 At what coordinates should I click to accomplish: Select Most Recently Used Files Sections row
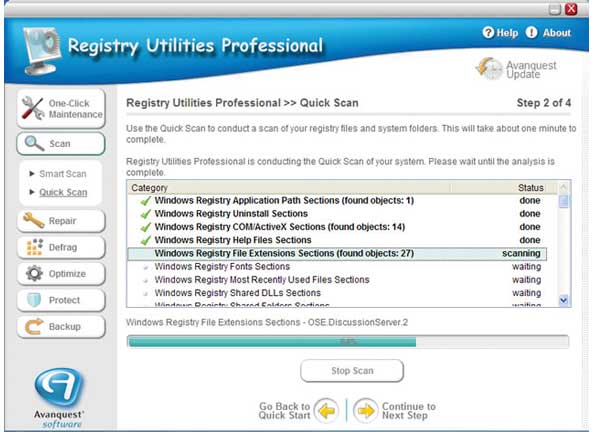tap(337, 280)
